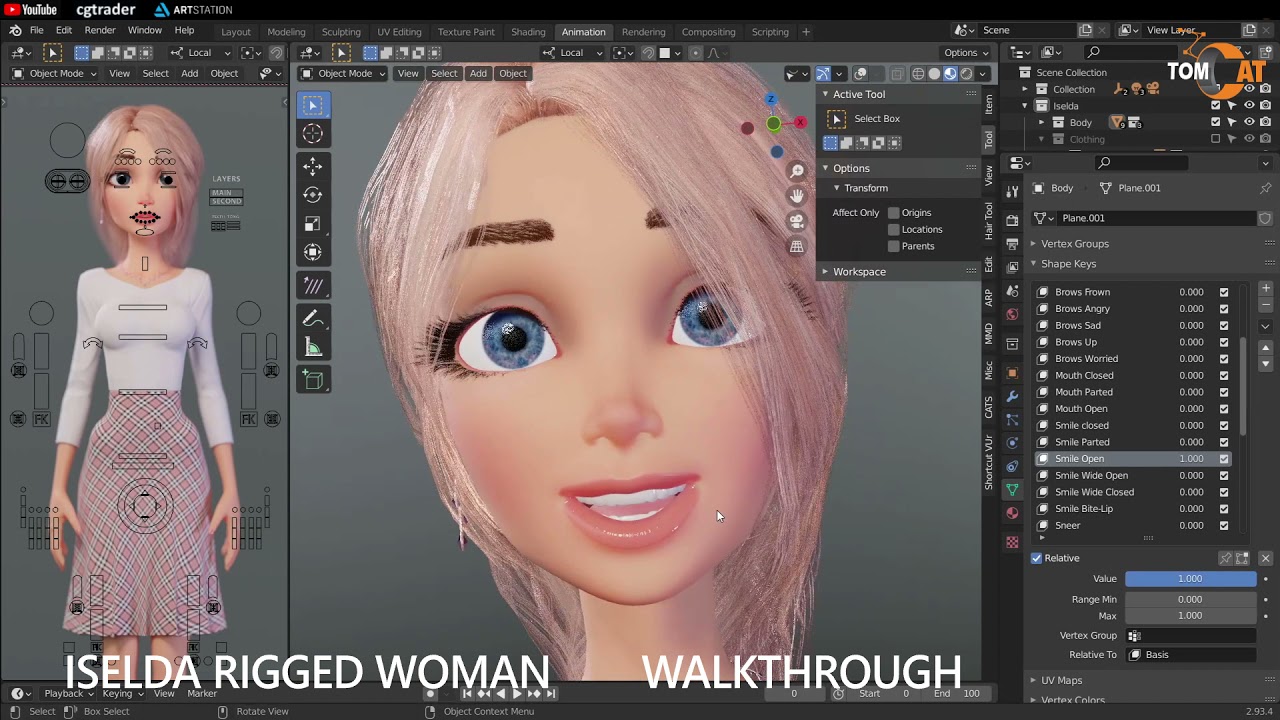
Task: Select the Smile Wide Open shape key
Action: click(1132, 475)
